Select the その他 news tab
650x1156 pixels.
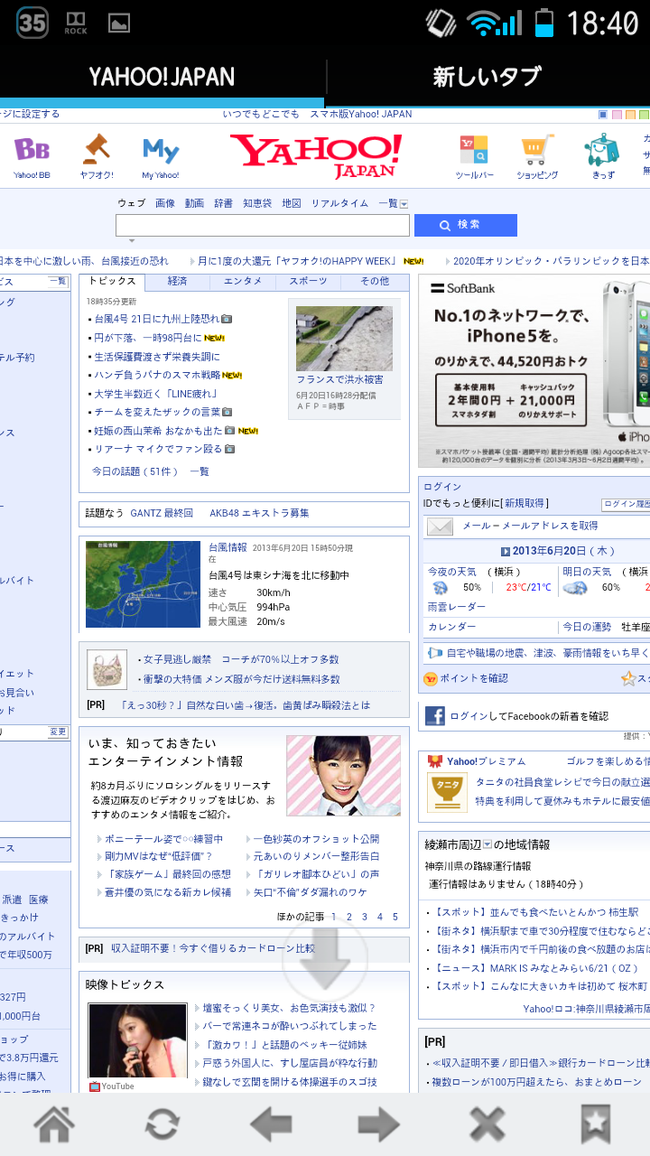click(x=374, y=281)
